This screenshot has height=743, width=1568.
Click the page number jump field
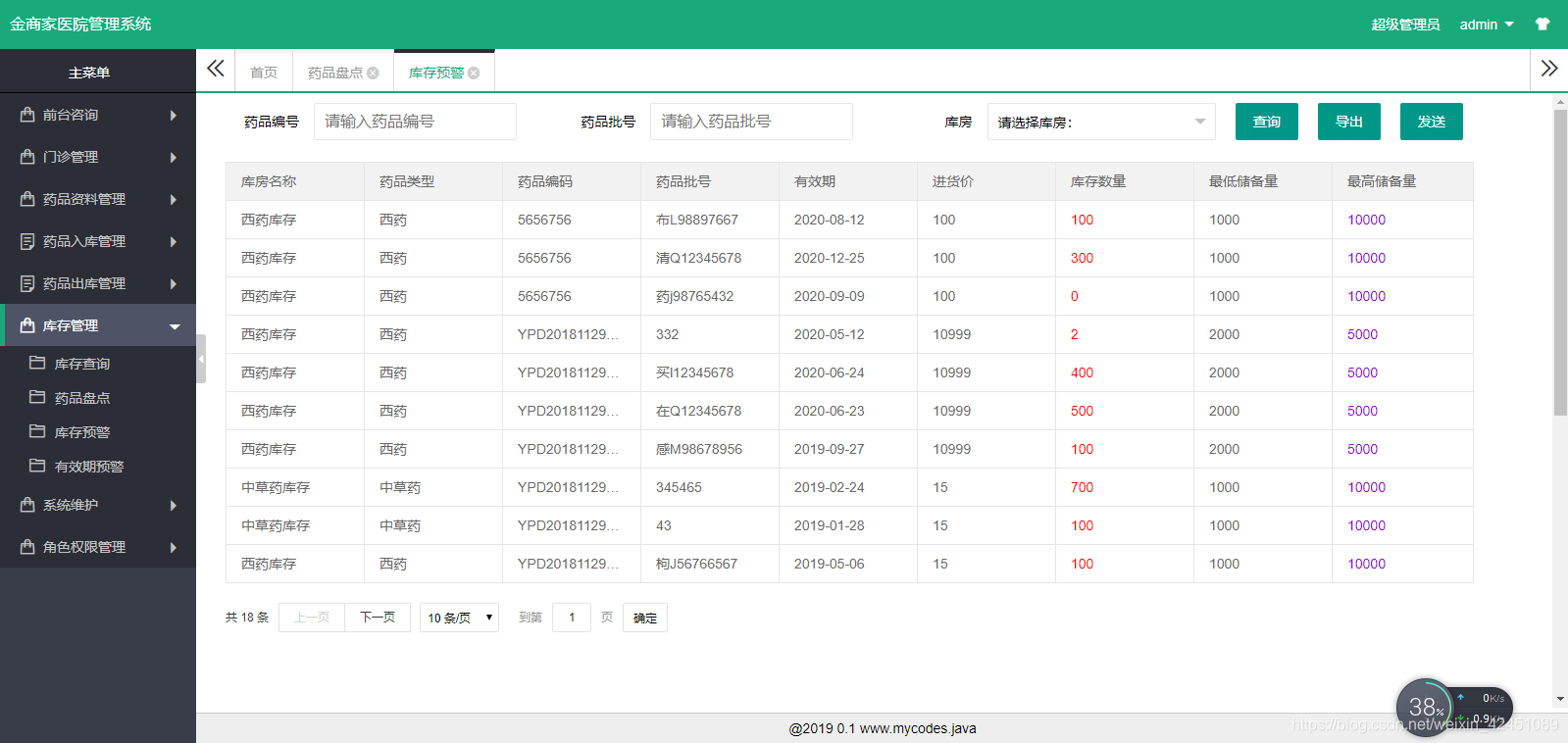(x=572, y=618)
